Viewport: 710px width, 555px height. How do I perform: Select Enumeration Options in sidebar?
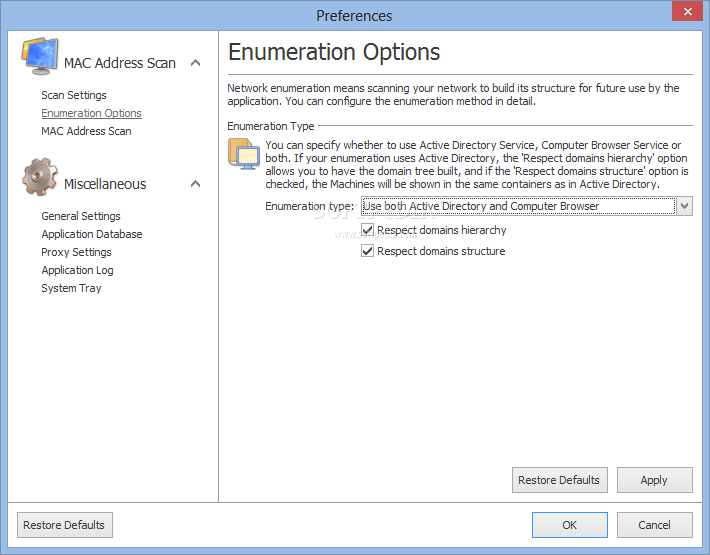click(91, 113)
